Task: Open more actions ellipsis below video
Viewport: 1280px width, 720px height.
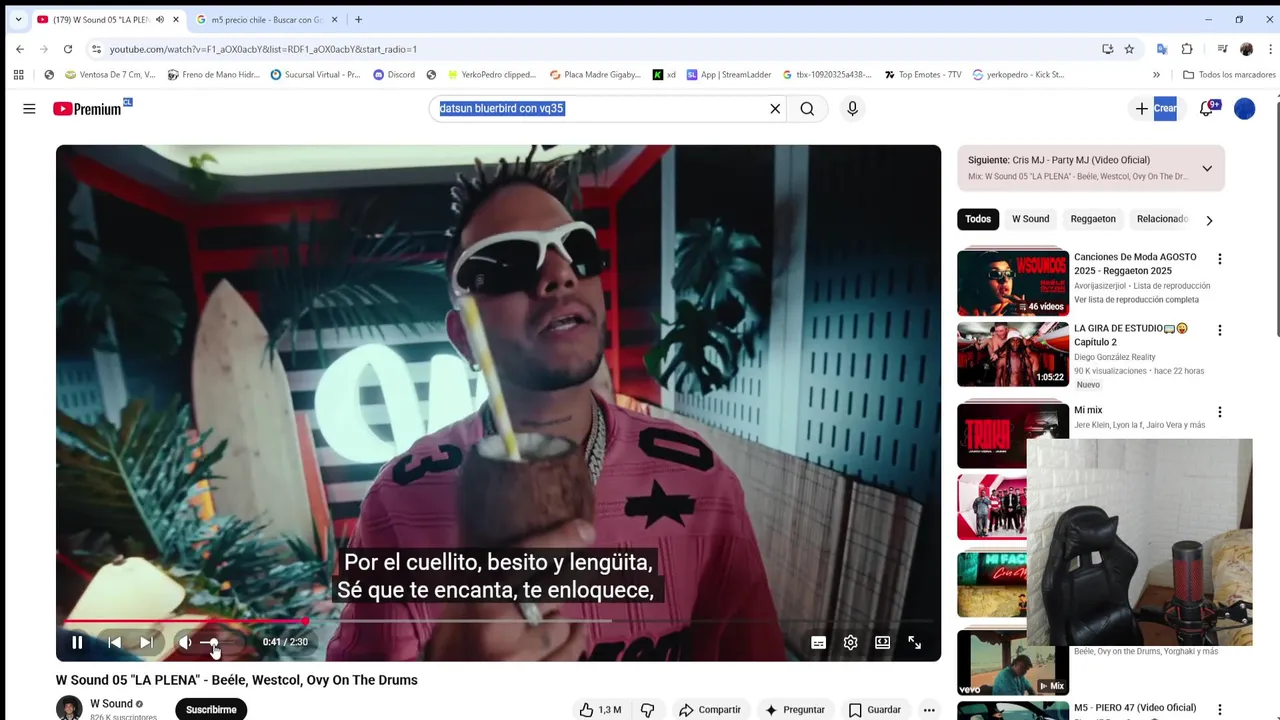Action: 929,709
